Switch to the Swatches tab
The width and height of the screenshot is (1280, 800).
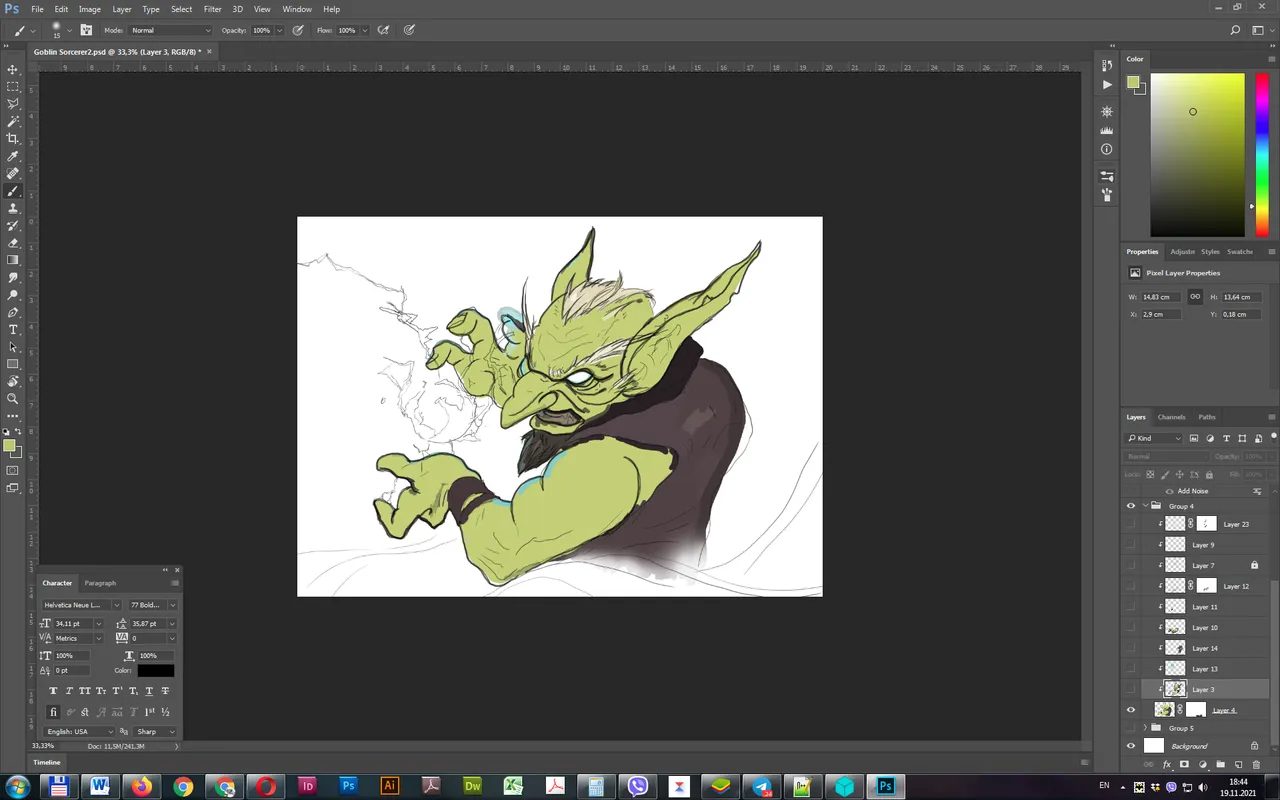pos(1240,252)
